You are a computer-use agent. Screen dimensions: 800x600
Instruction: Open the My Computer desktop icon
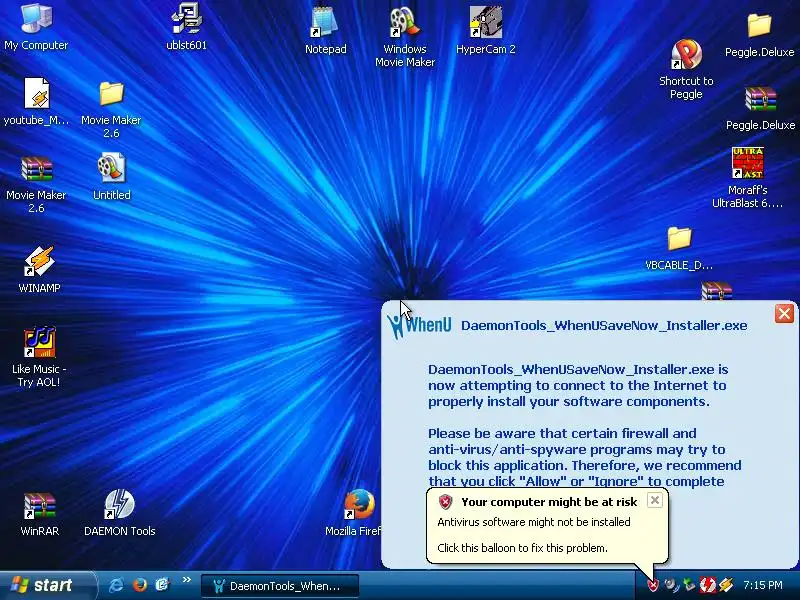pyautogui.click(x=36, y=26)
